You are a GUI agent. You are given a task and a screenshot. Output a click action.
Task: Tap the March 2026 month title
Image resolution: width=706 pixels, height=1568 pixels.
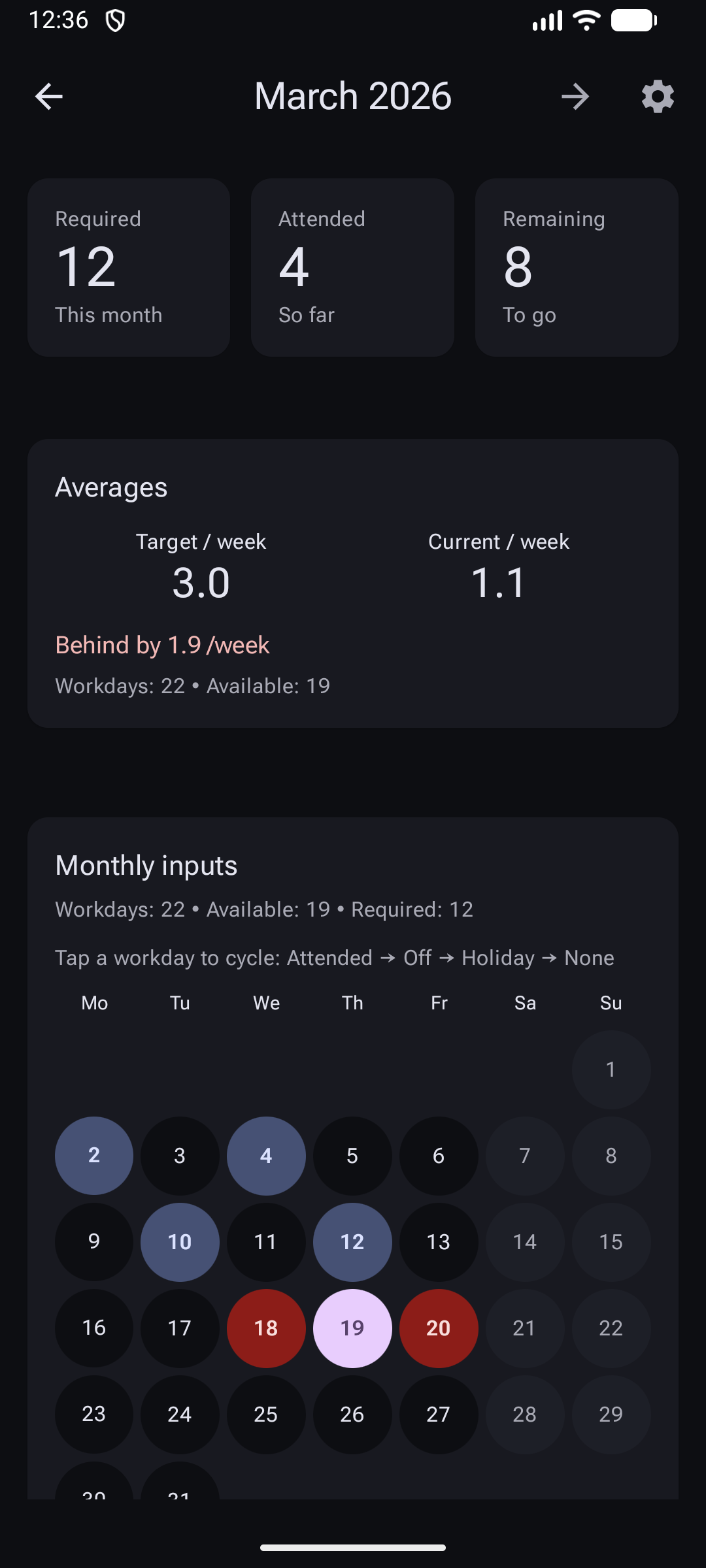[x=353, y=97]
